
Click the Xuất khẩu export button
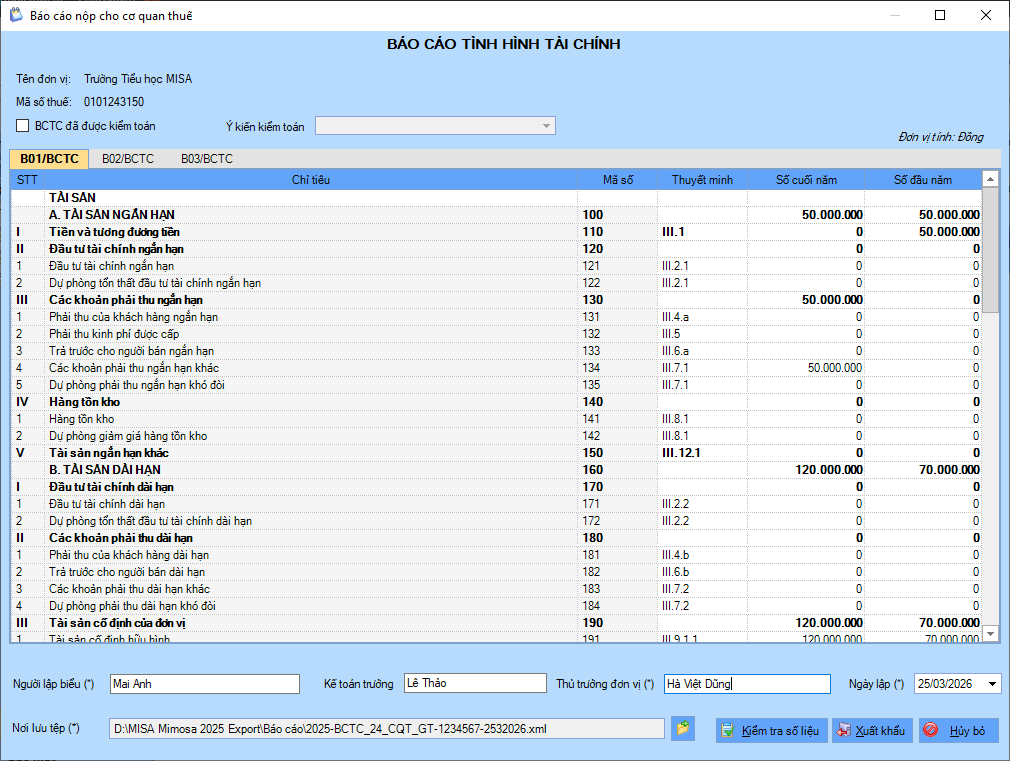coord(871,731)
